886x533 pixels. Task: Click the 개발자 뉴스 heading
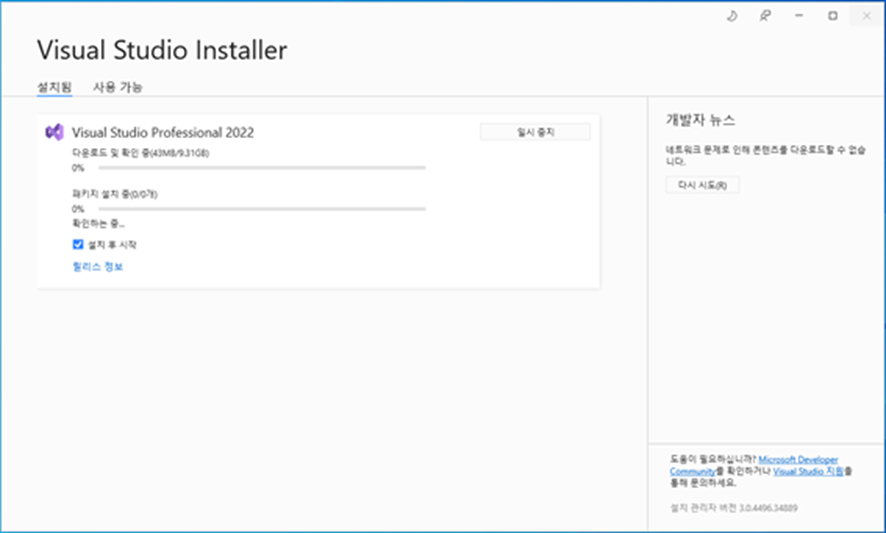[x=701, y=120]
